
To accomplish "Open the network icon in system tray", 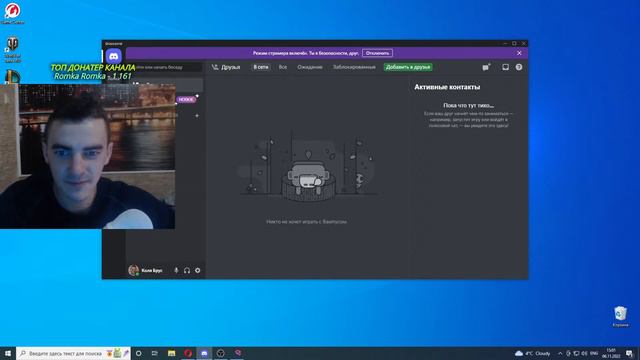I will point(576,353).
